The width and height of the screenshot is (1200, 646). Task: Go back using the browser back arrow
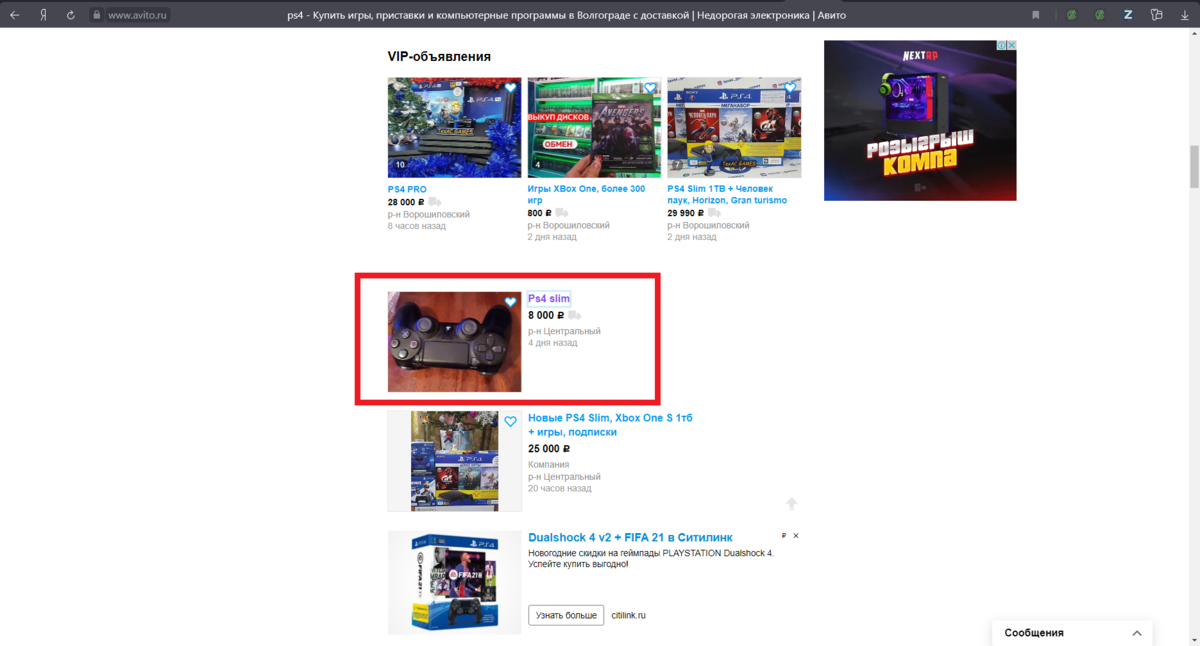point(14,15)
